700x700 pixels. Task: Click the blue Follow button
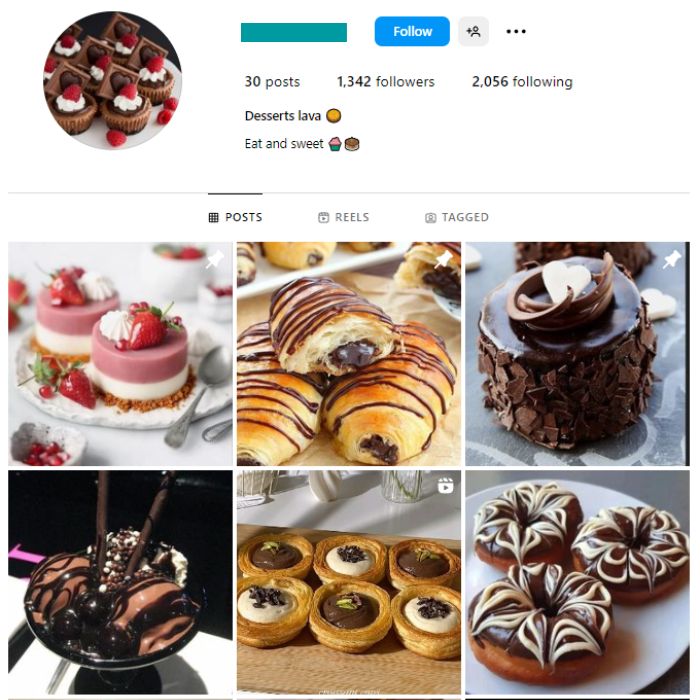pos(412,31)
